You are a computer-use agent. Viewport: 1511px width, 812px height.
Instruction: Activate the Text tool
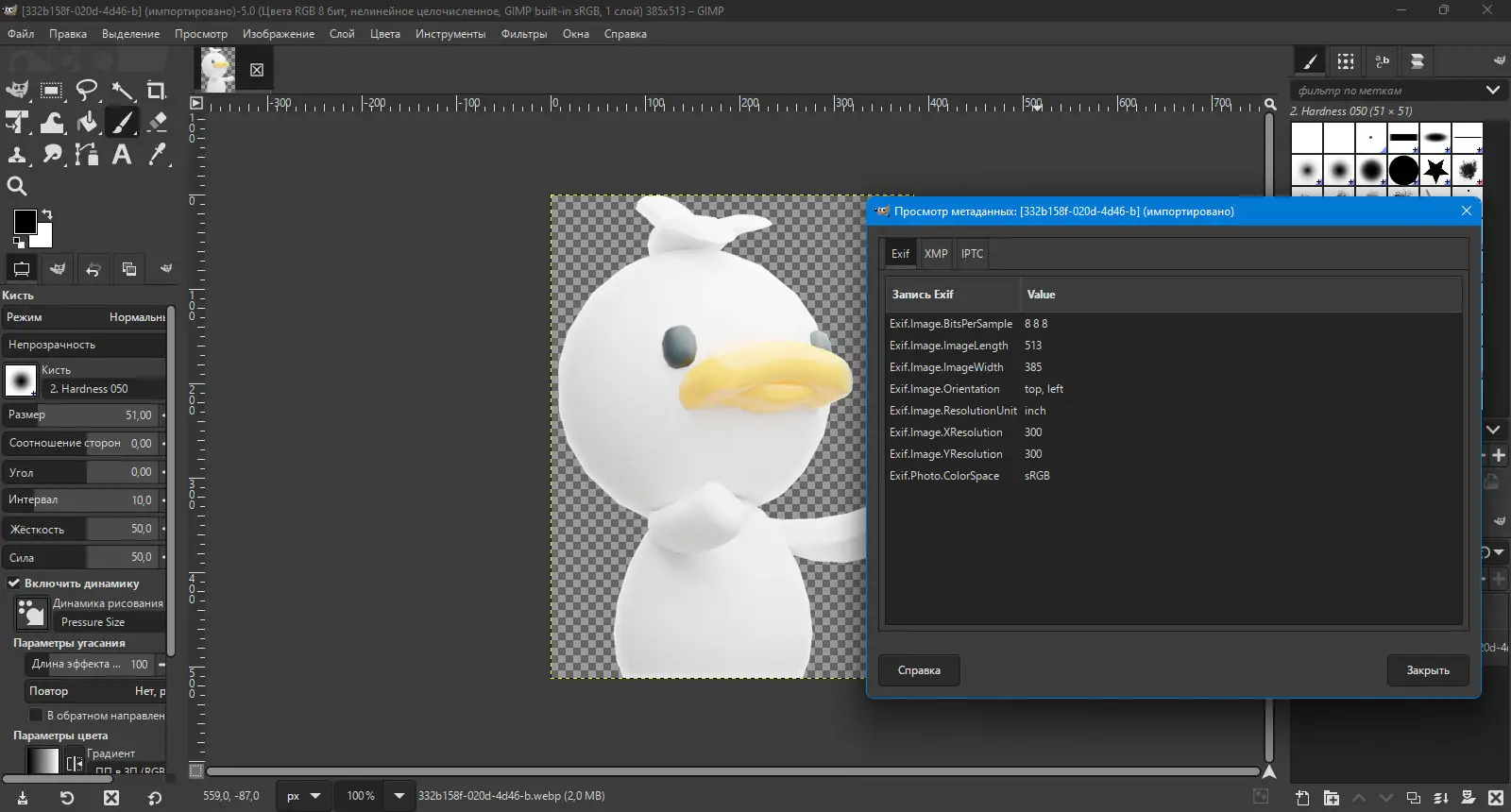[122, 155]
